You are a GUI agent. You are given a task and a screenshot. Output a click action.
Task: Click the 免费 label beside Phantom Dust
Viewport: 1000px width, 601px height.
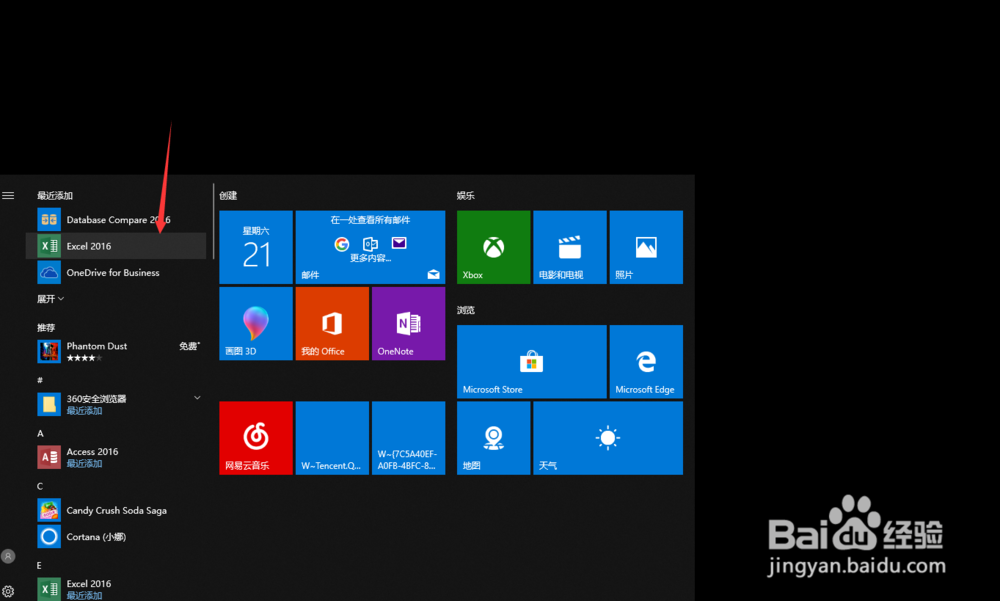coord(189,346)
